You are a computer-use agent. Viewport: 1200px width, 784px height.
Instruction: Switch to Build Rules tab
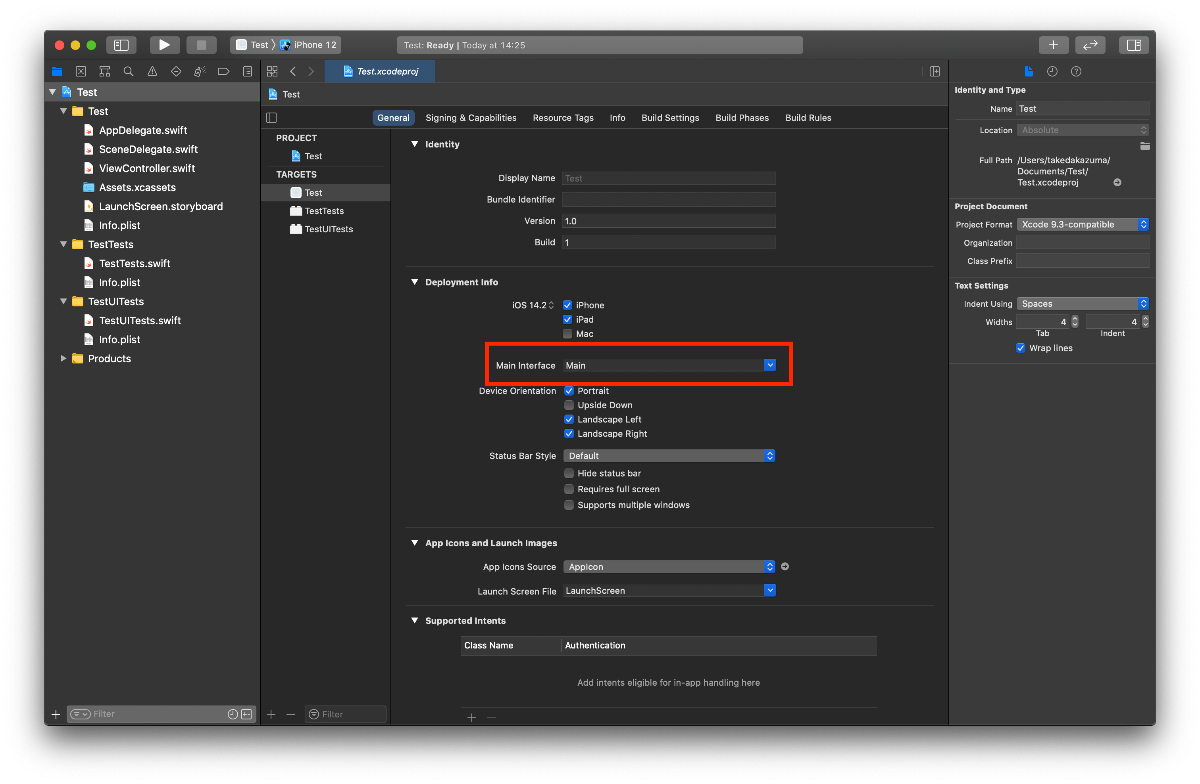(808, 118)
